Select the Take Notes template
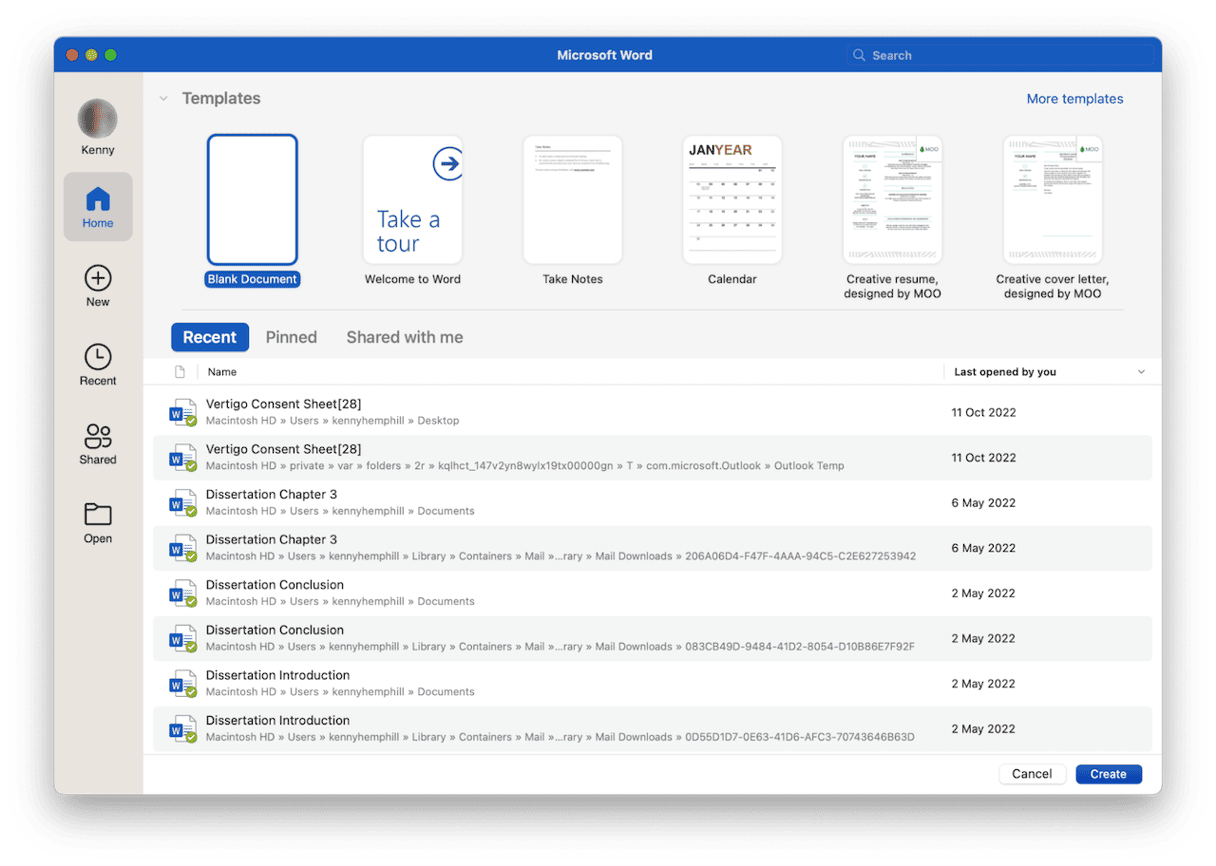 572,200
